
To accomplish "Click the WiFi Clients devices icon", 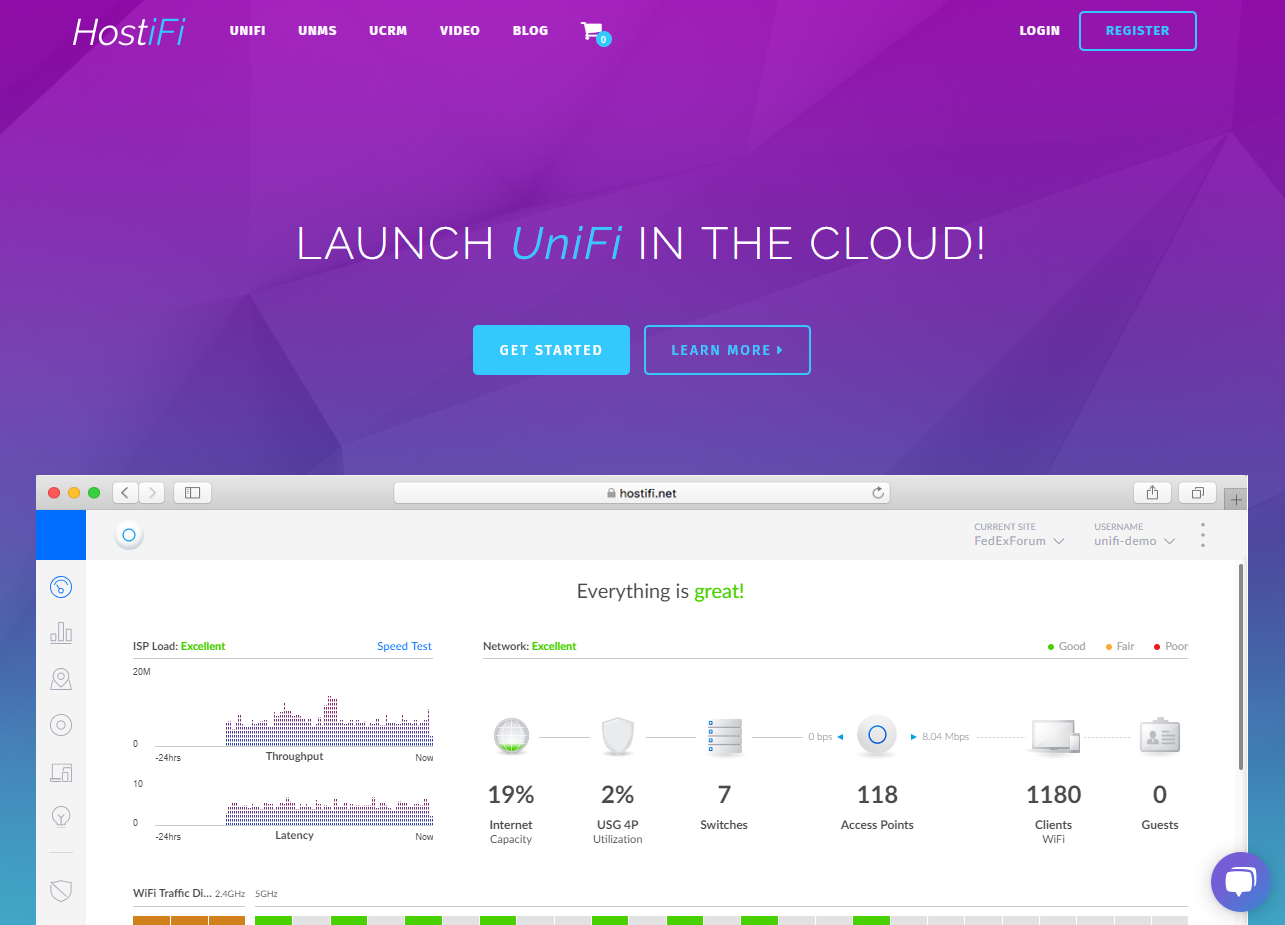I will click(x=1054, y=737).
